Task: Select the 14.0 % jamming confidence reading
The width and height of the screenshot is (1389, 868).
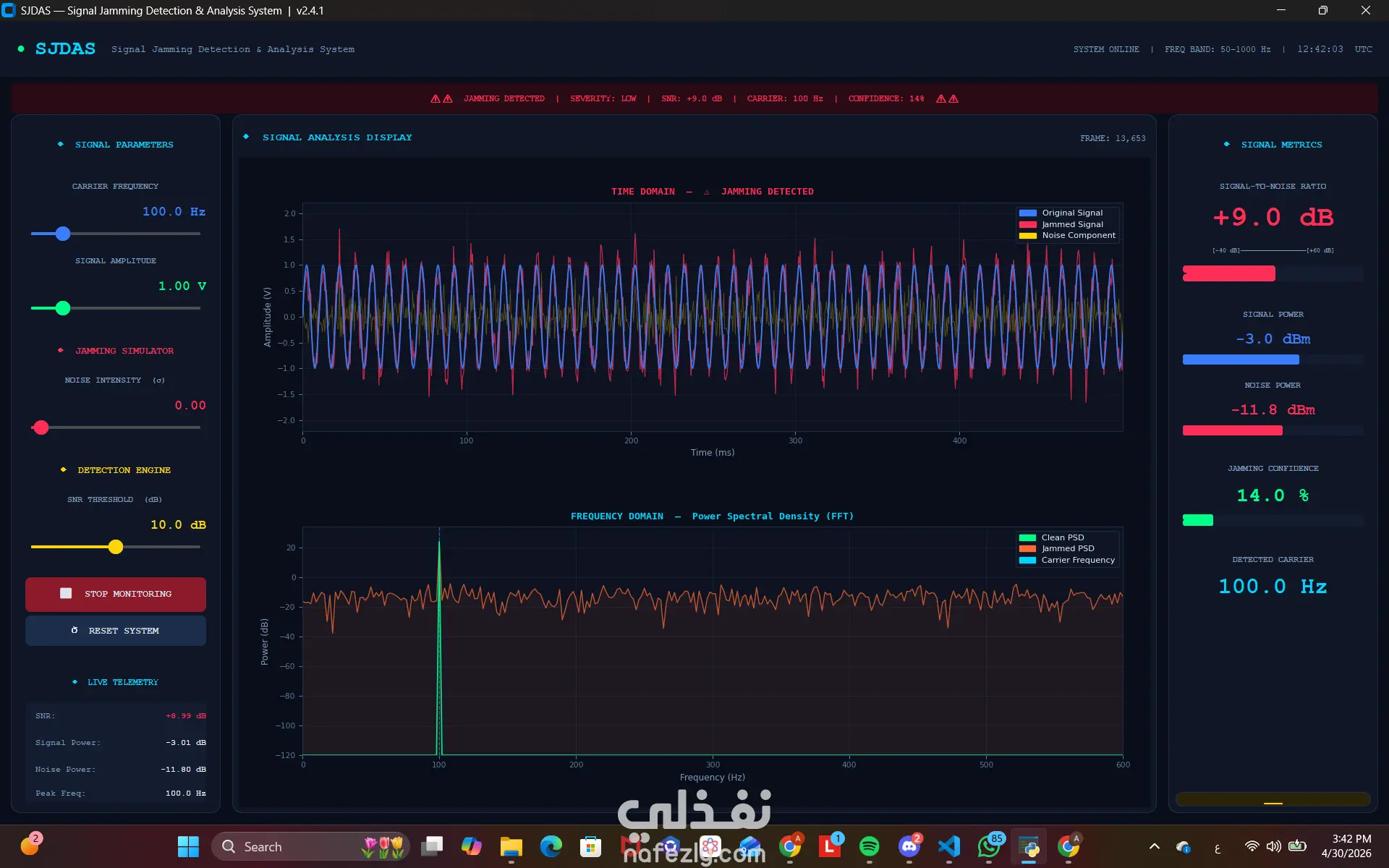Action: coord(1273,495)
